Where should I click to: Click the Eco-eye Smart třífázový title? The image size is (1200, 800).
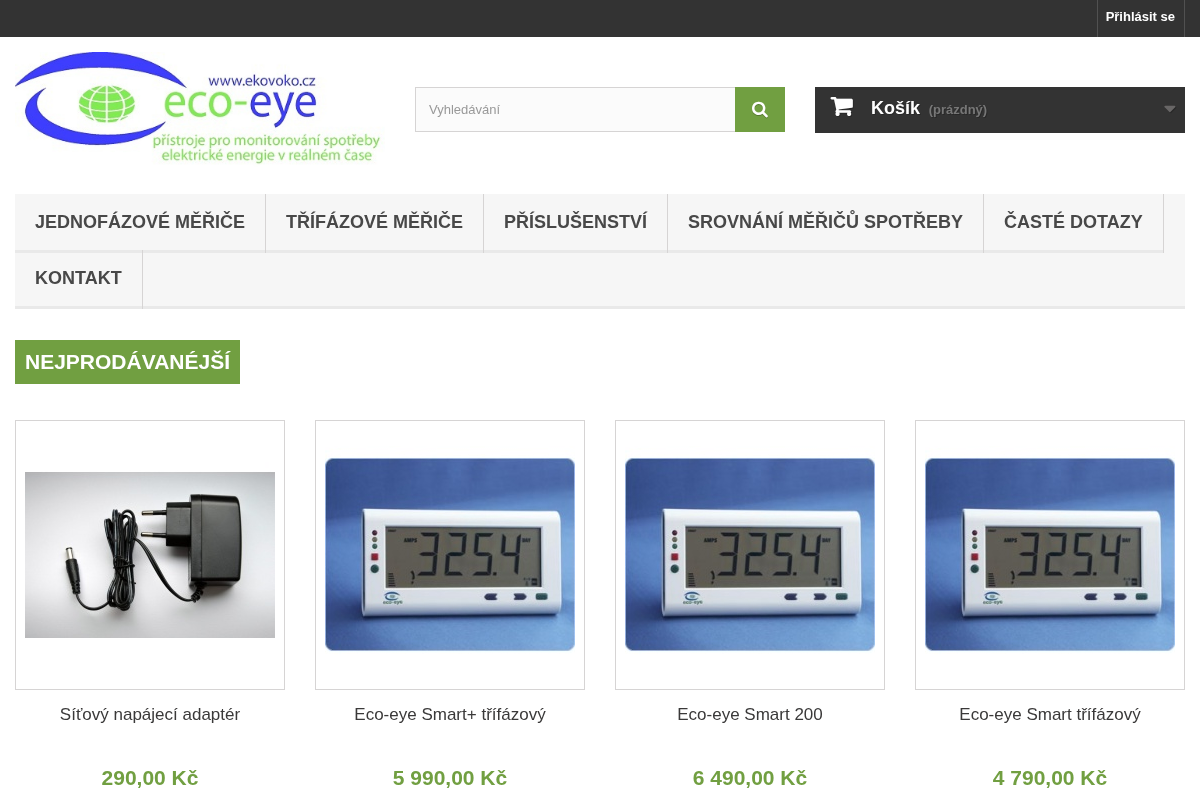(x=1050, y=715)
